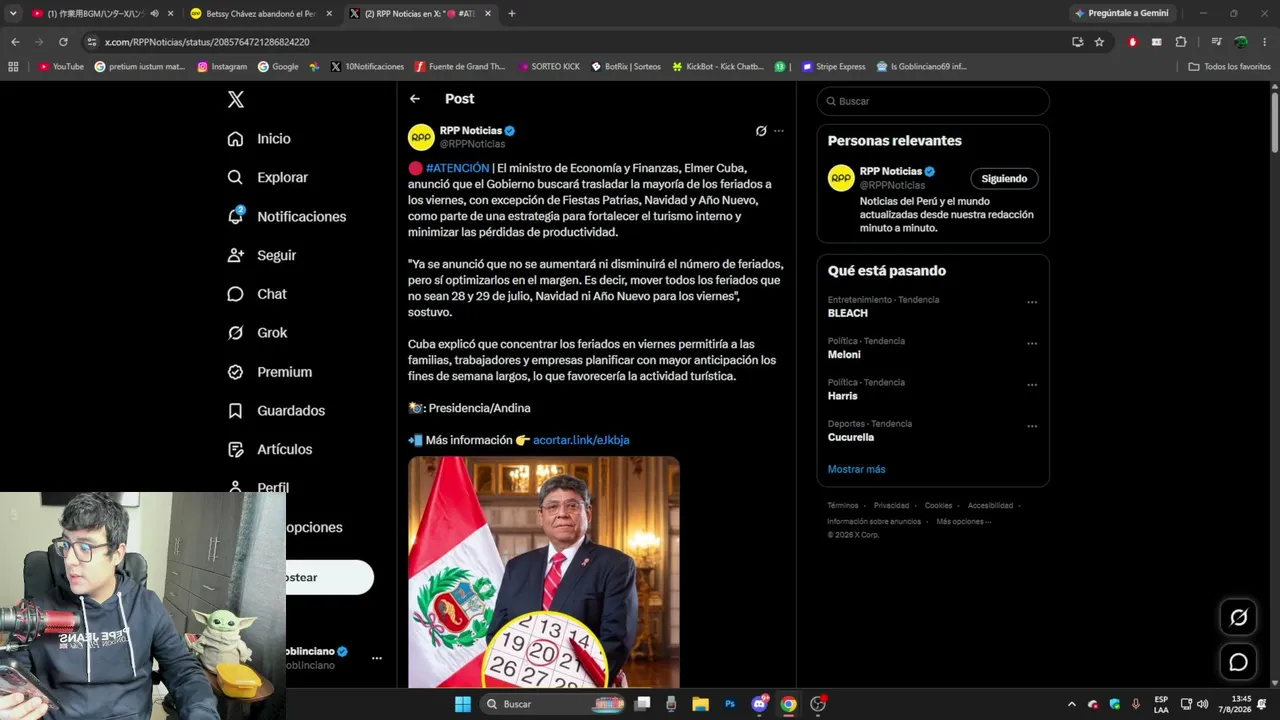This screenshot has width=1280, height=720.
Task: Open Discord from the taskbar
Action: point(759,704)
